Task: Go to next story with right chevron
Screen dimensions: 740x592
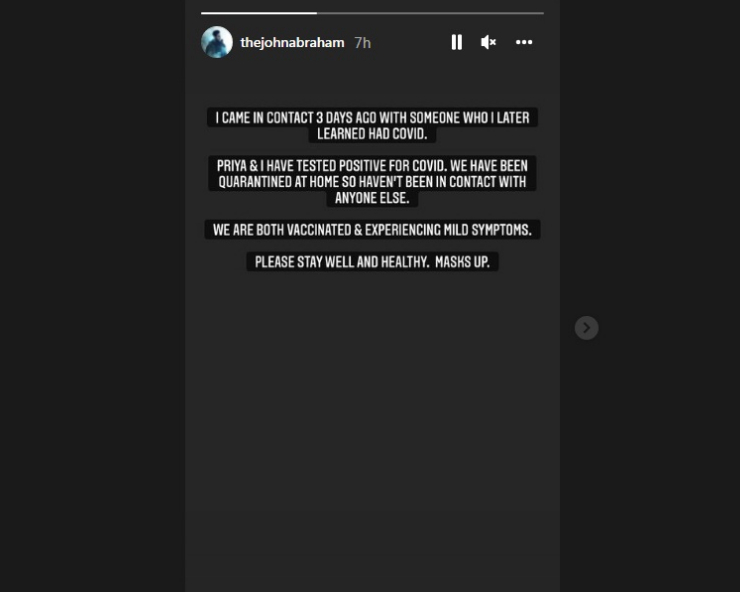Action: (587, 328)
